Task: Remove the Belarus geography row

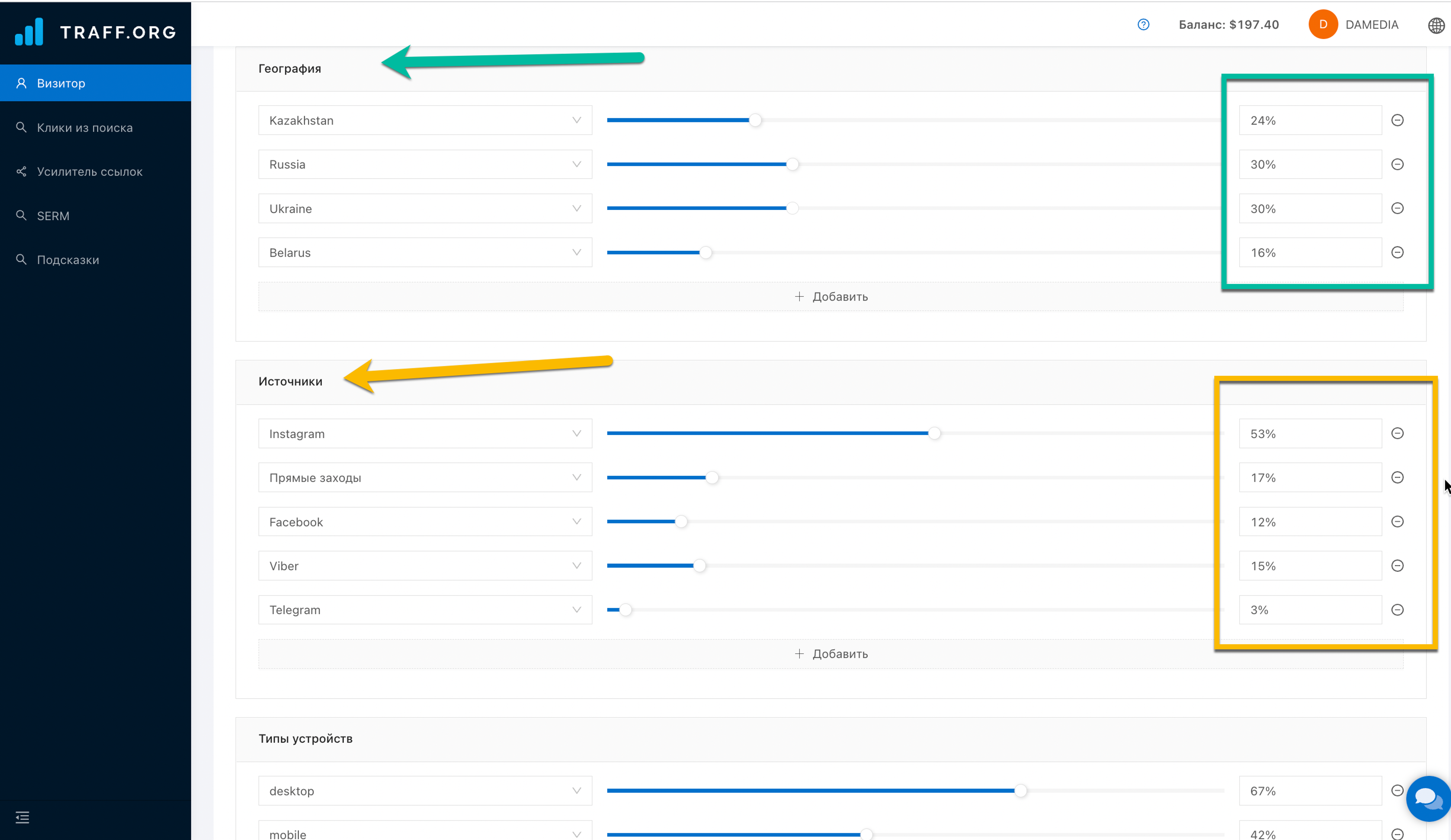Action: click(x=1397, y=253)
